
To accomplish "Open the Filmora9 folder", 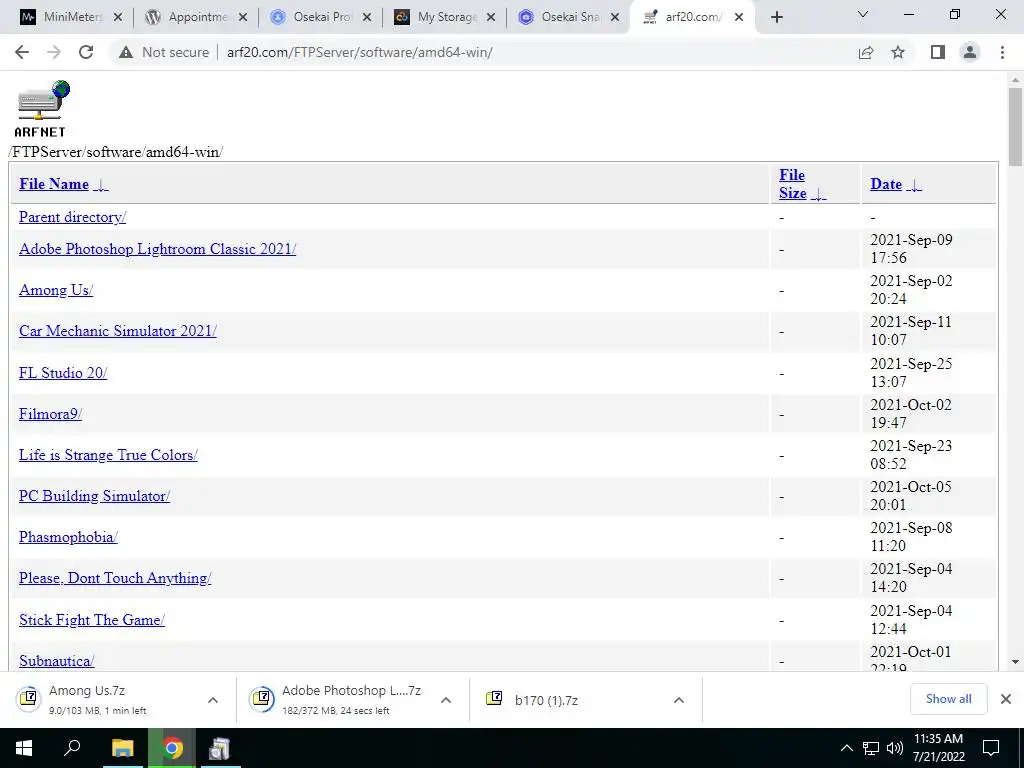I will [50, 414].
